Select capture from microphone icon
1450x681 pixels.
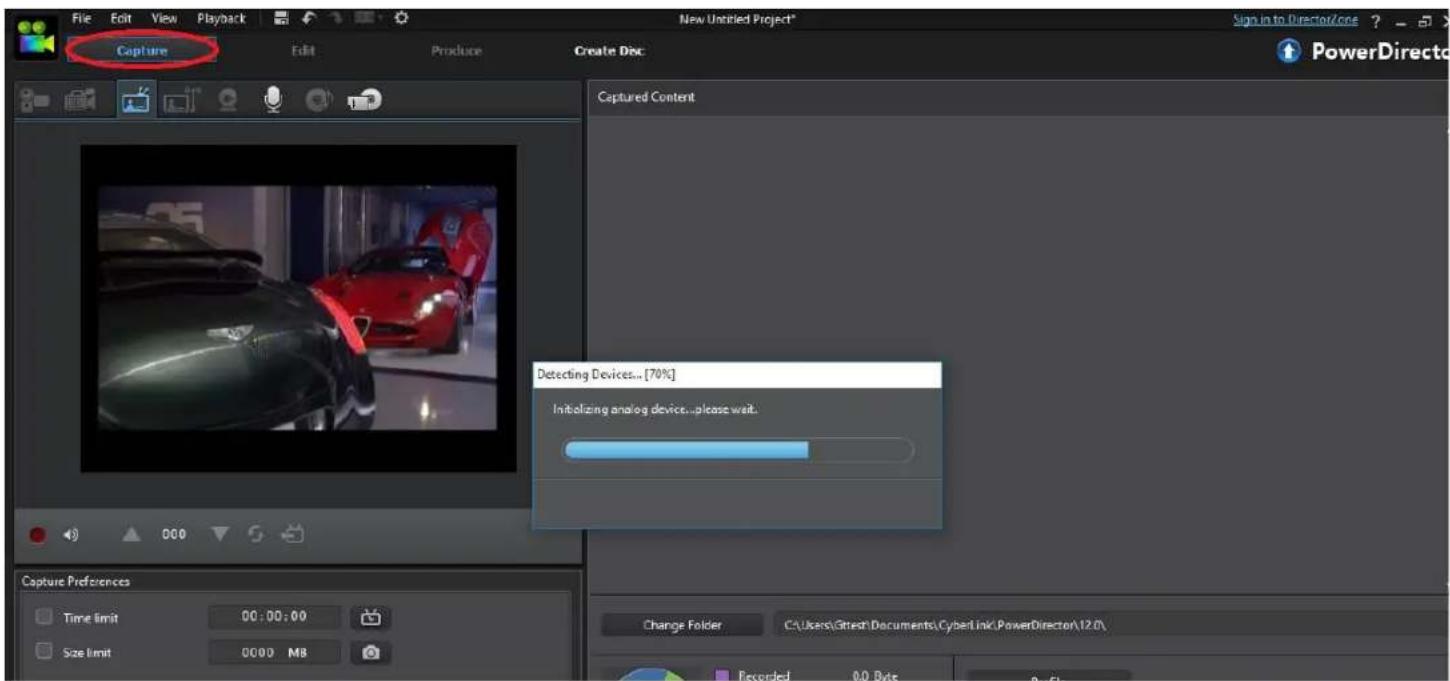pyautogui.click(x=274, y=99)
